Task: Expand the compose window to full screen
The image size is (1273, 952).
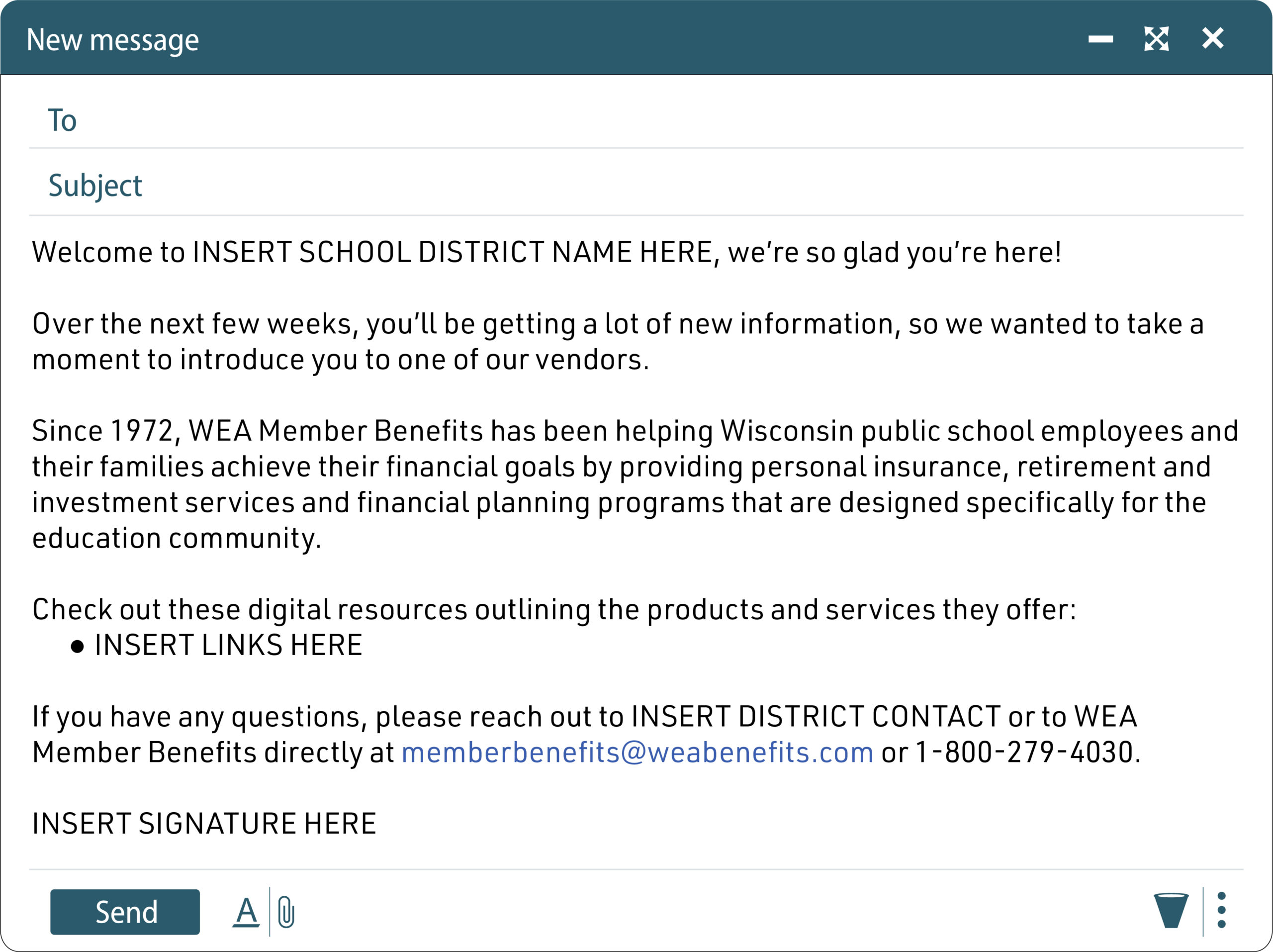Action: pos(1157,39)
